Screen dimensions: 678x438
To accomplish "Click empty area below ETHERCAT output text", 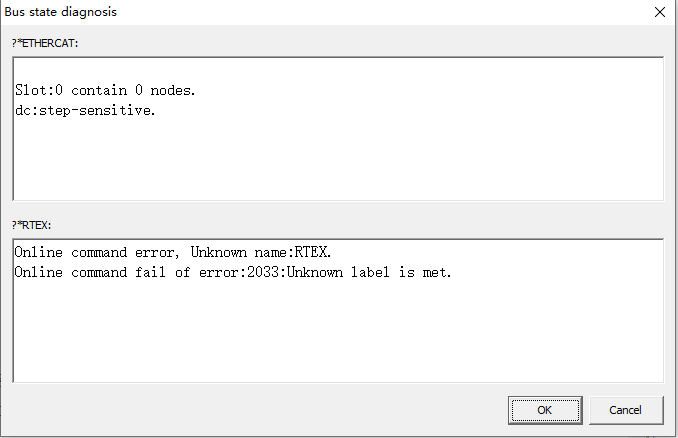I will (x=338, y=160).
